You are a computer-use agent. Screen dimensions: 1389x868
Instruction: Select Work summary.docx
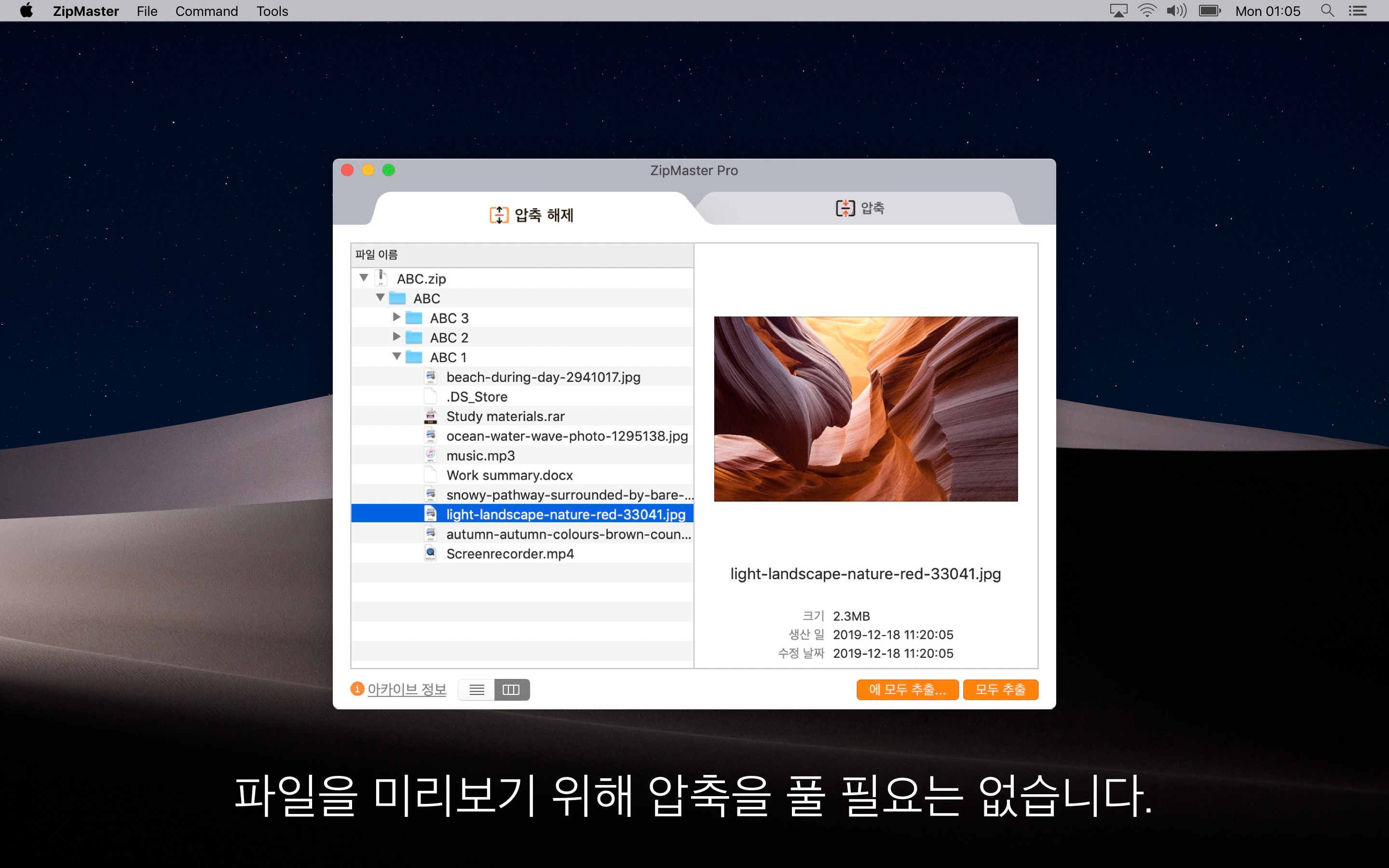coord(510,475)
